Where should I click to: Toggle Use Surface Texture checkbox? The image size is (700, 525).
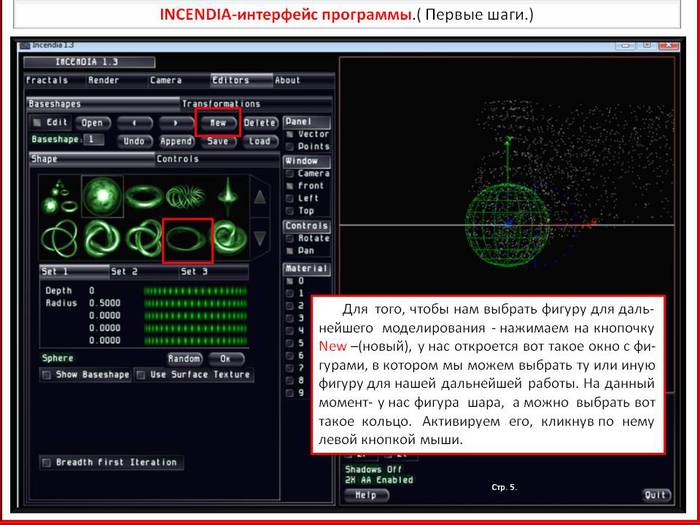tap(141, 375)
